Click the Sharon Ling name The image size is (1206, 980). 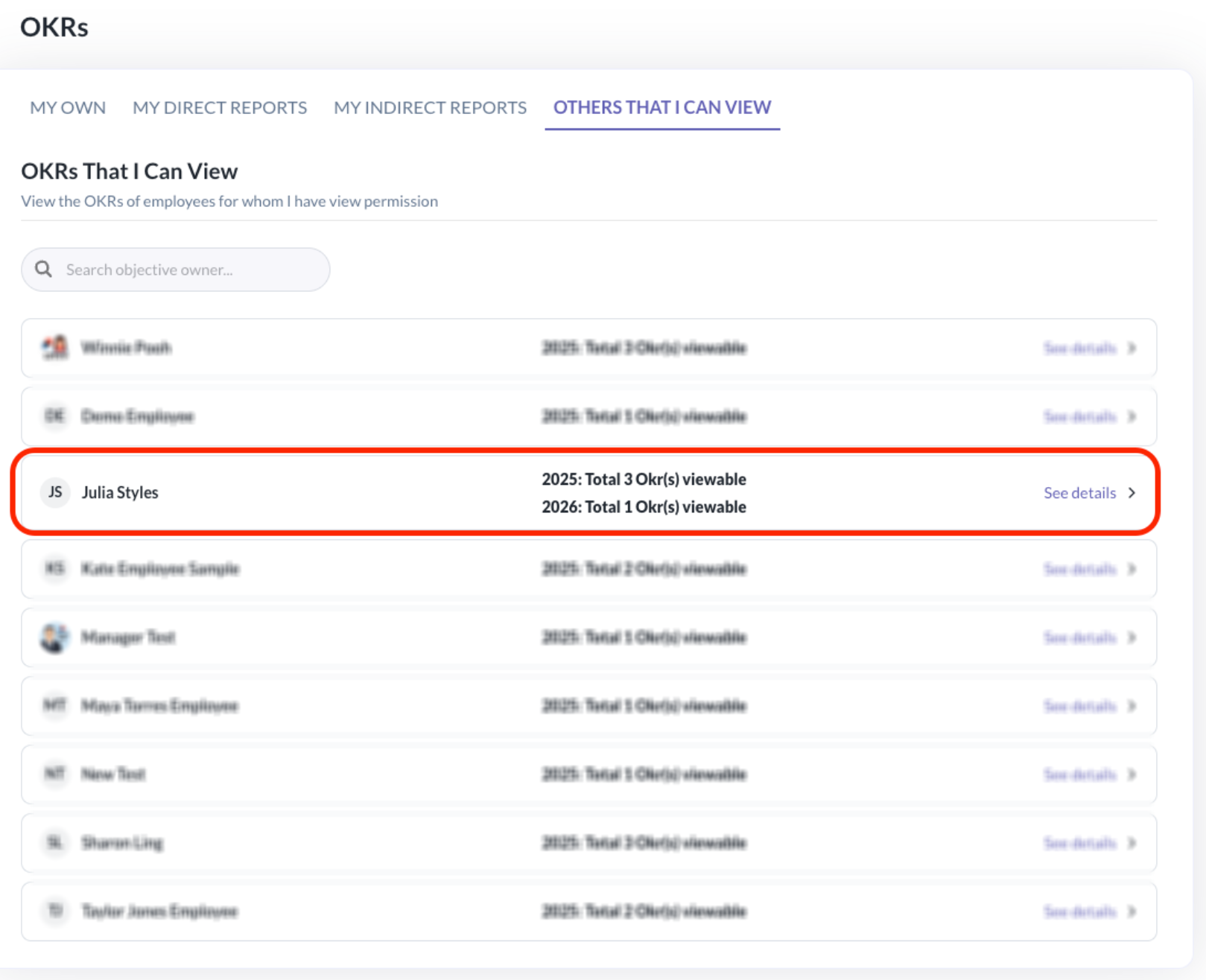click(x=122, y=843)
